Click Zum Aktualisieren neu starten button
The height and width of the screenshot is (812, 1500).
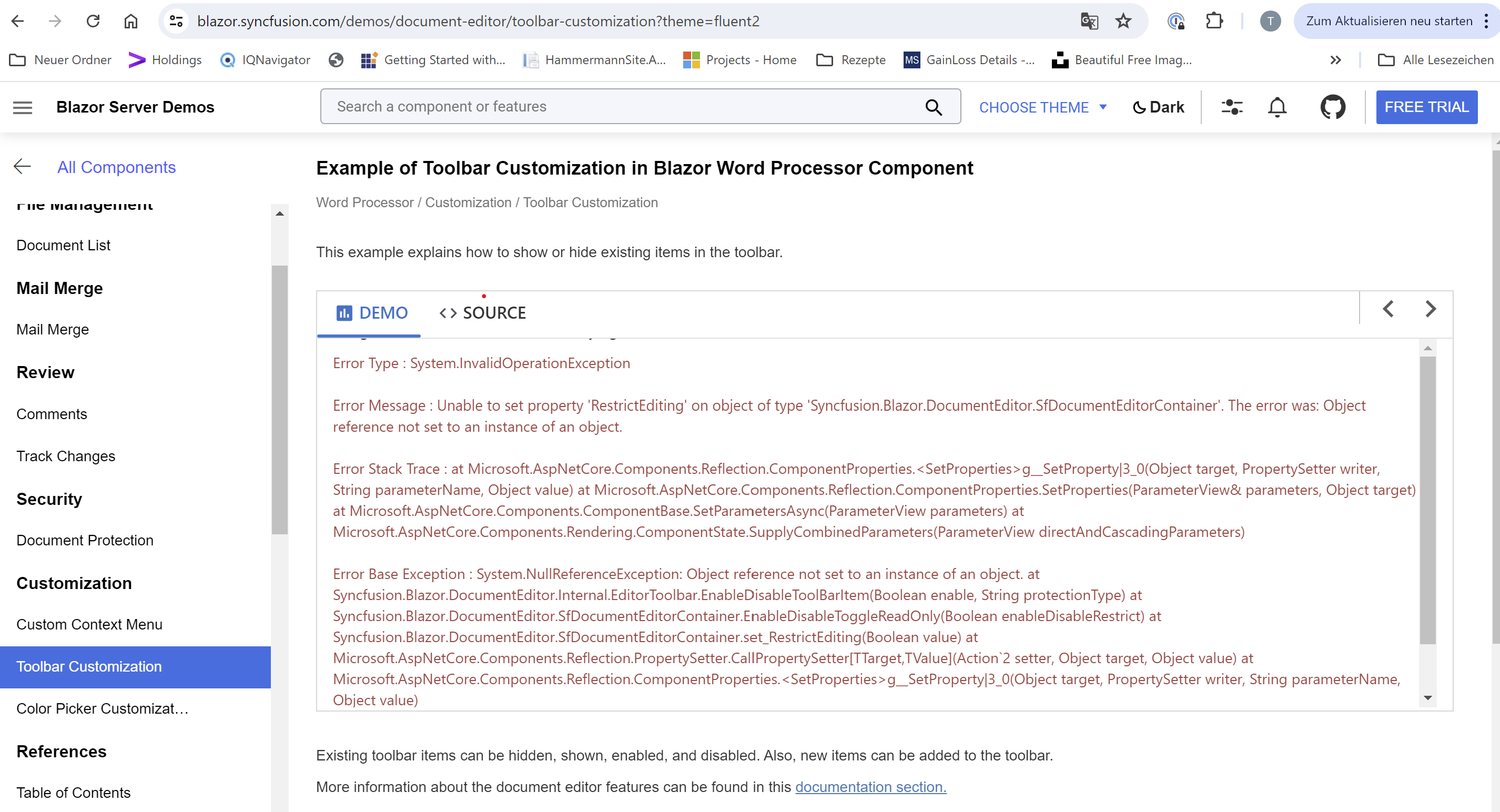1389,22
